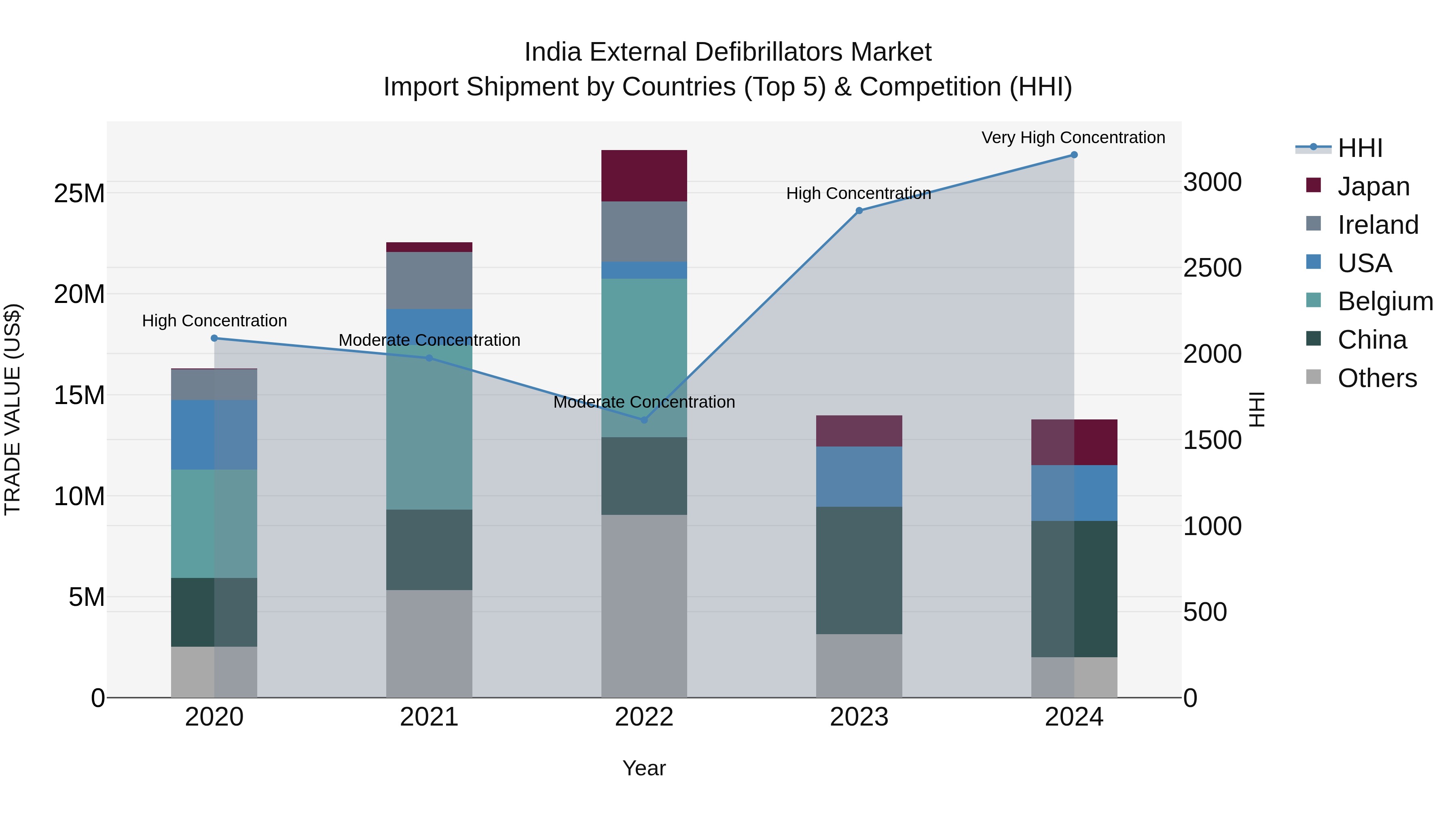Toggle the HHI legend entry
The width and height of the screenshot is (1456, 819).
click(1339, 148)
